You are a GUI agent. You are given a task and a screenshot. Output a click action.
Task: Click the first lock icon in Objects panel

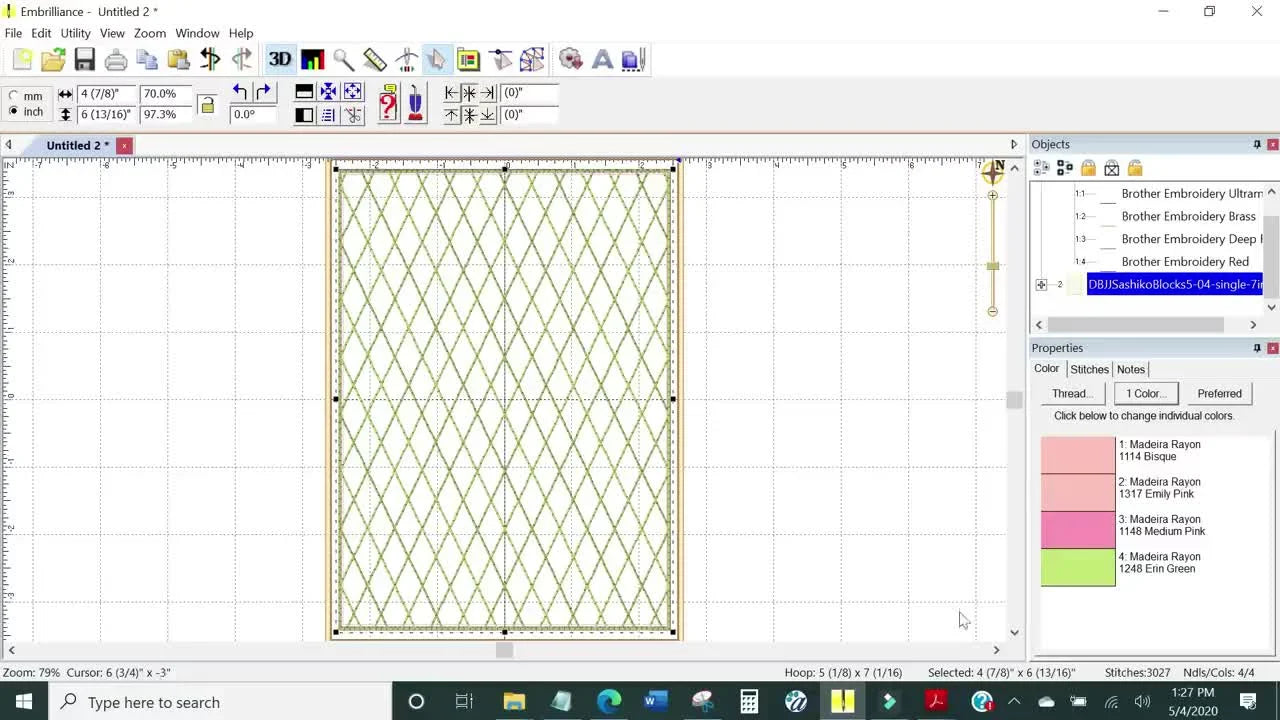[x=1088, y=168]
